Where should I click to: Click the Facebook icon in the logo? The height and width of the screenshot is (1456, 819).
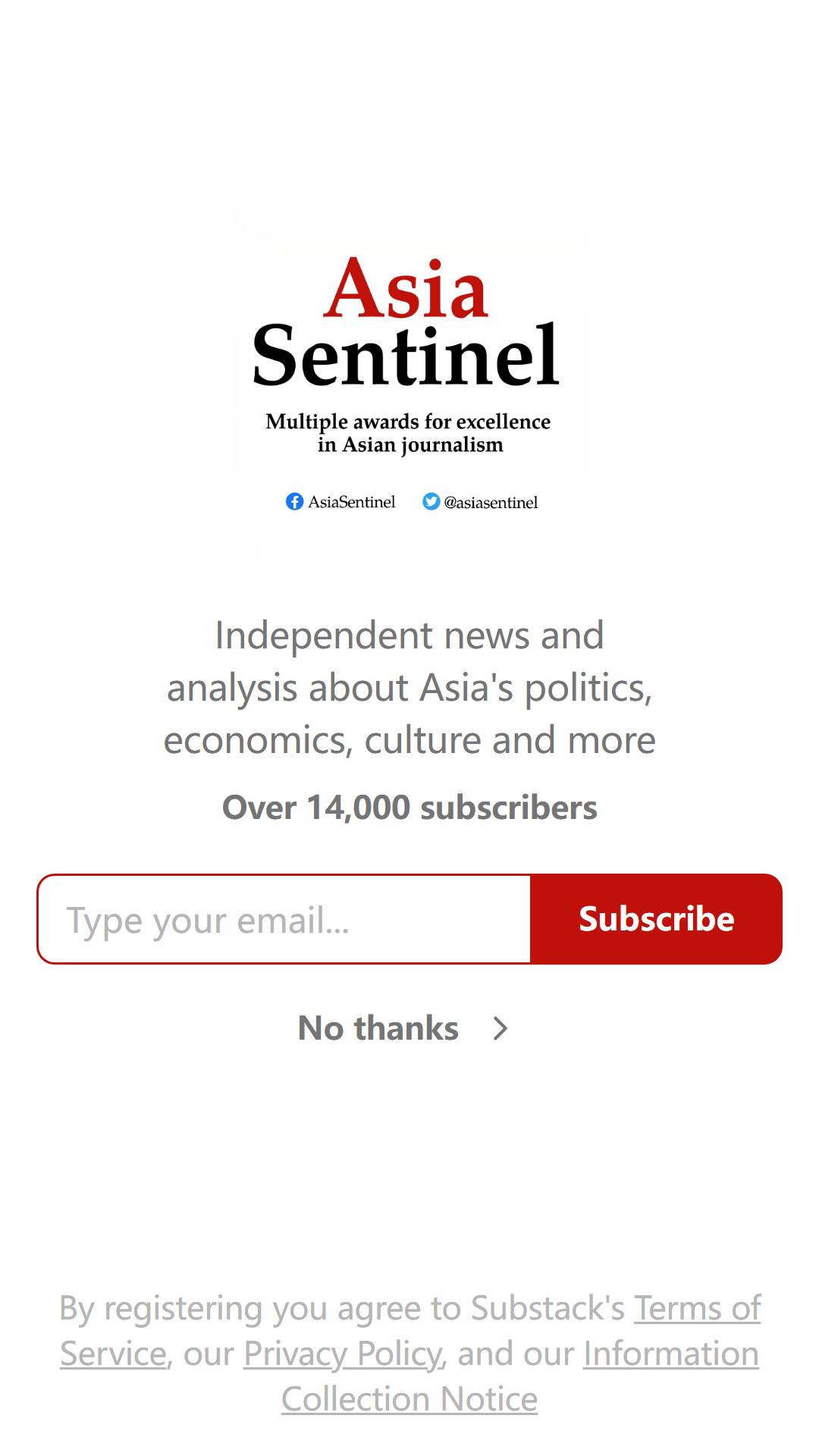point(294,501)
